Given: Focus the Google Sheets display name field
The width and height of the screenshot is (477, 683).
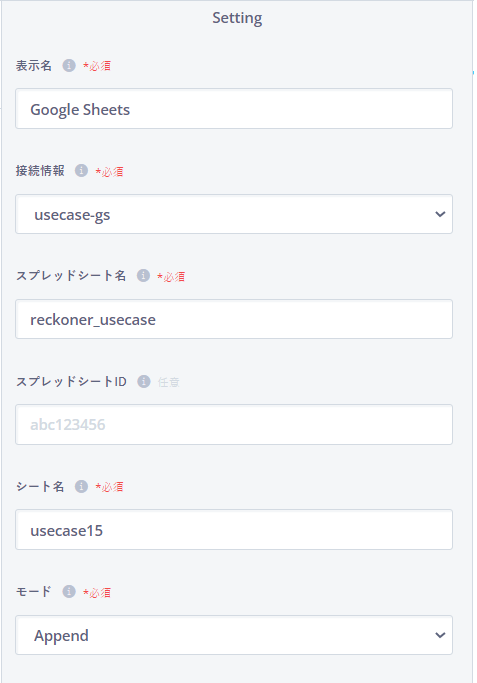Looking at the screenshot, I should click(x=234, y=108).
